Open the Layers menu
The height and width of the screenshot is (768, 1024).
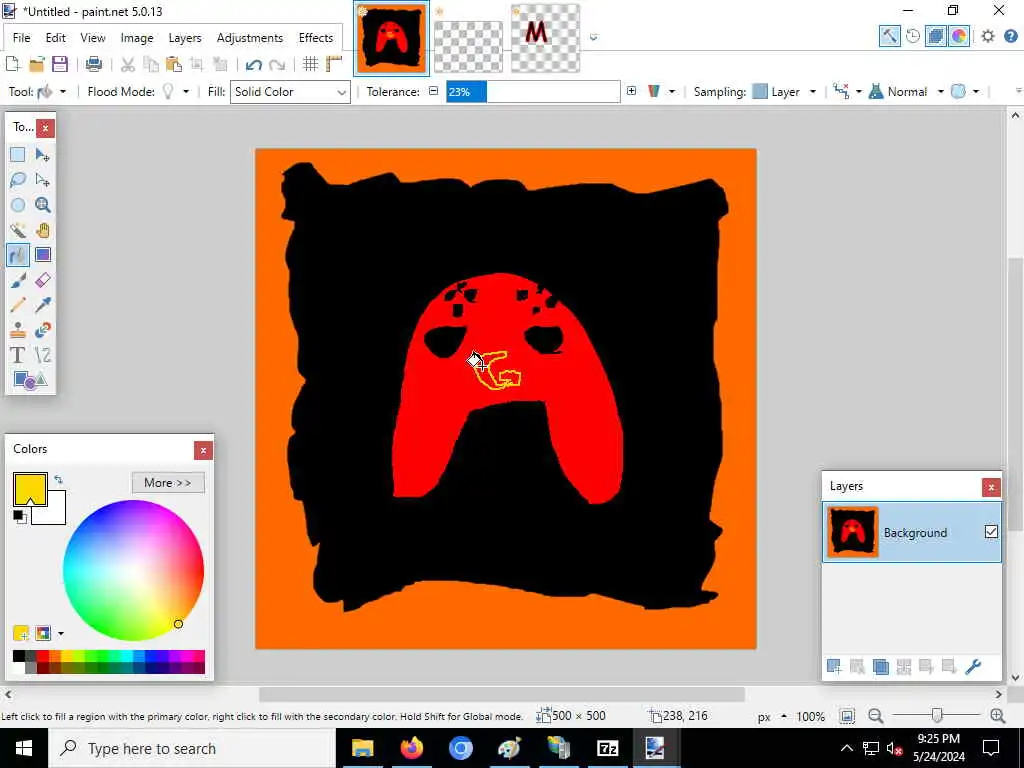click(x=185, y=38)
